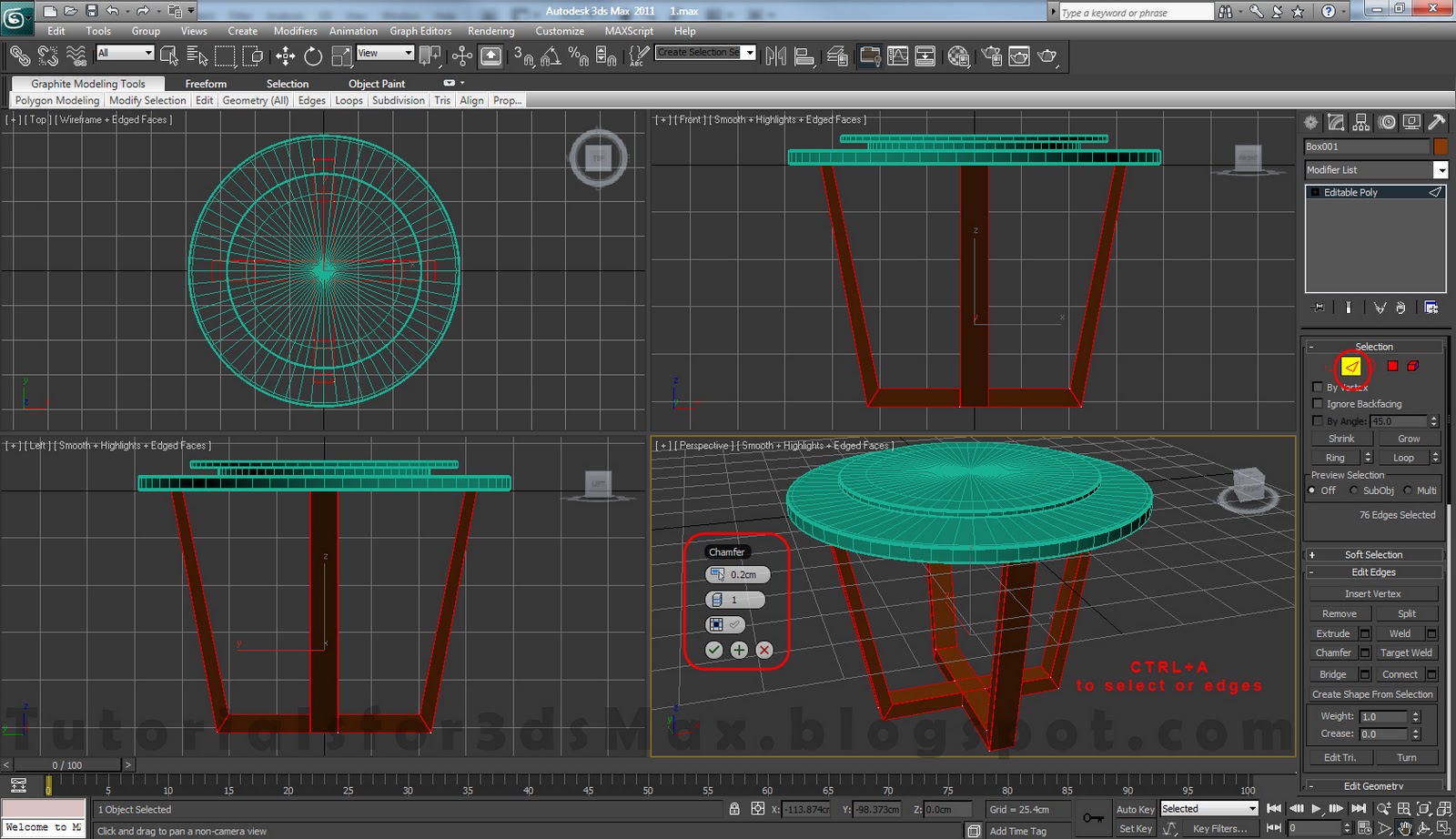The width and height of the screenshot is (1456, 839).
Task: Open the Create Selection Set dropdown
Action: pos(748,53)
